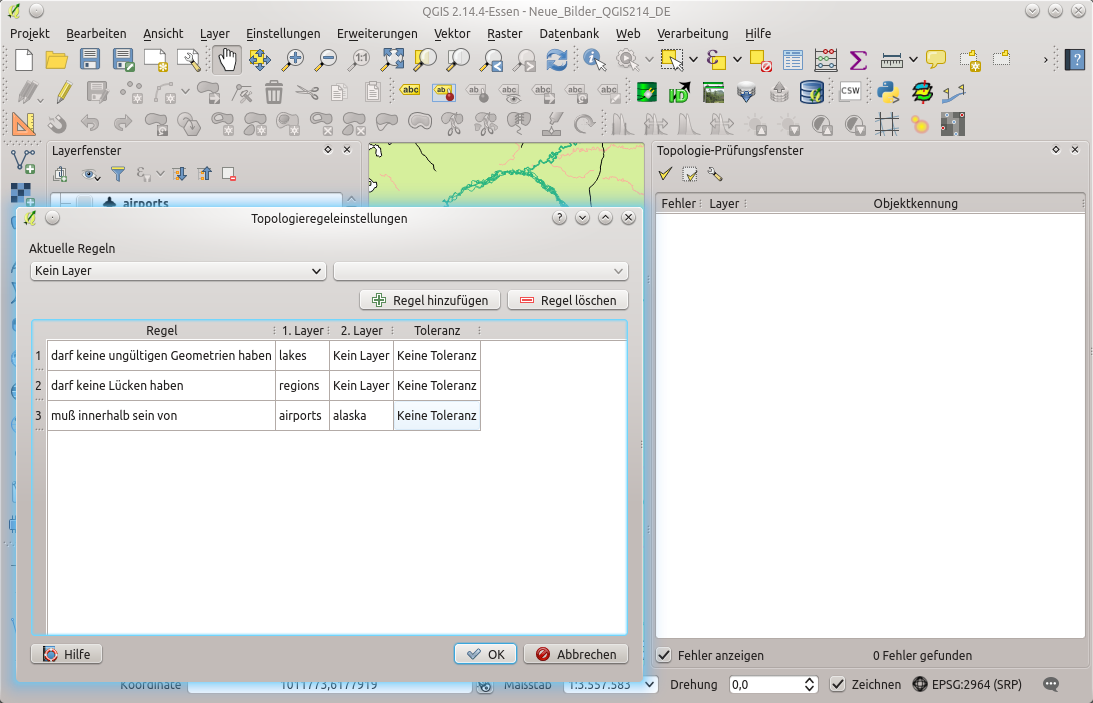Open the Kein Layer dropdown
The width and height of the screenshot is (1093, 703).
click(178, 271)
